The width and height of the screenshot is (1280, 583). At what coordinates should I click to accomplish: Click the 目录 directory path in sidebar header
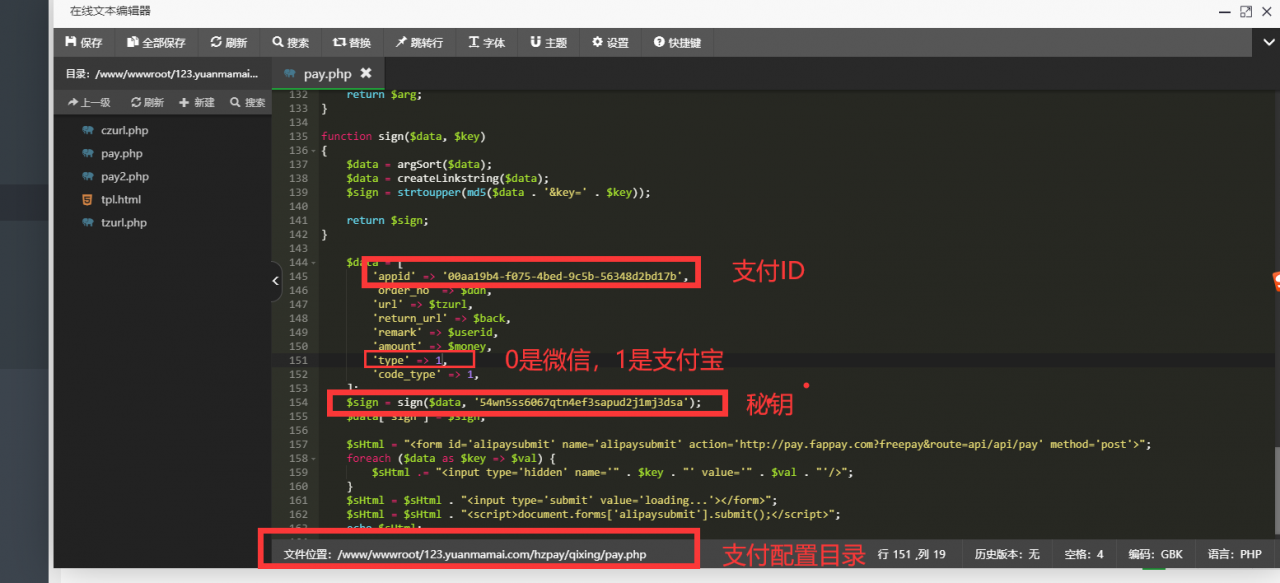162,73
